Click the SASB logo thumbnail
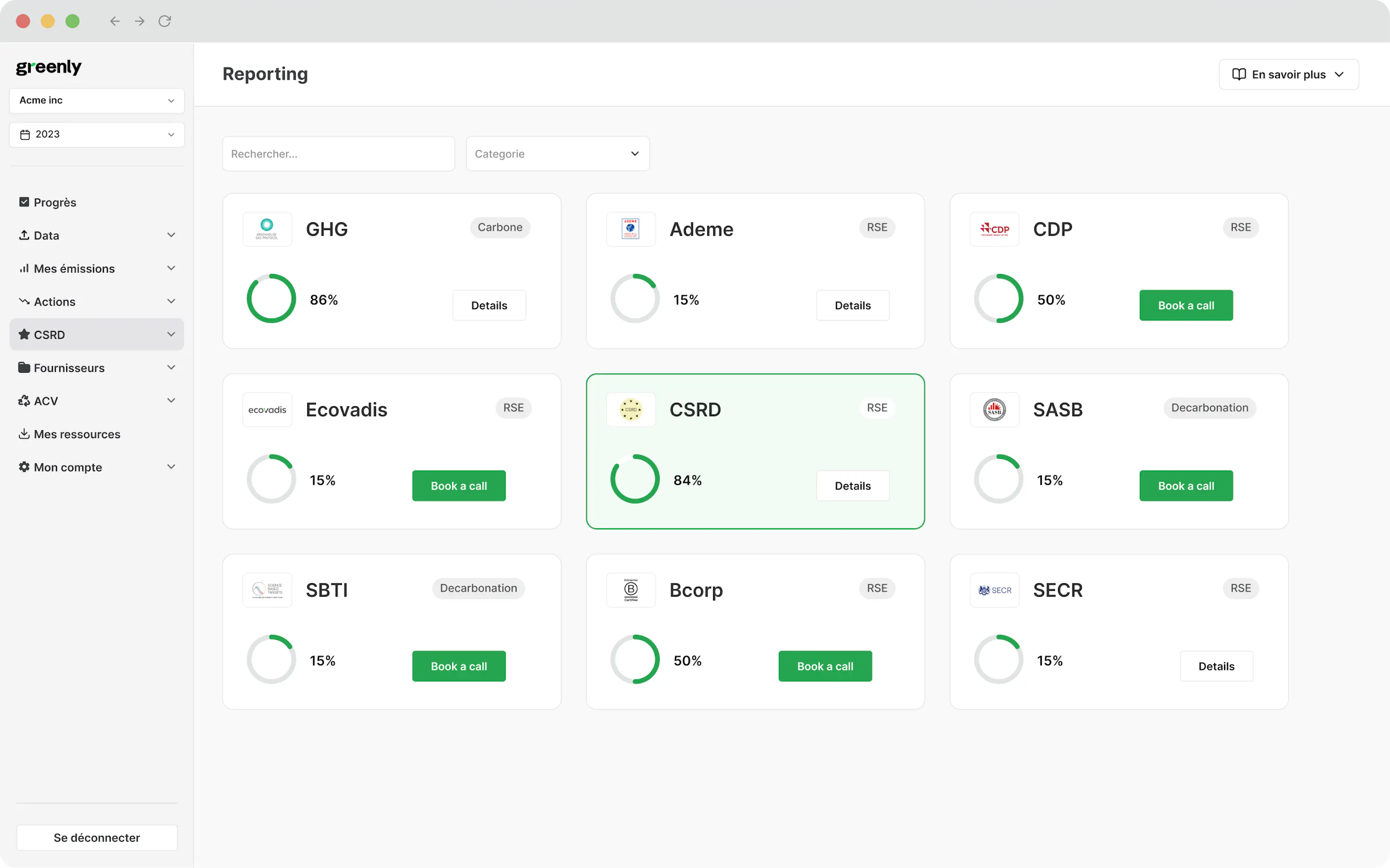Image resolution: width=1390 pixels, height=868 pixels. (x=994, y=409)
